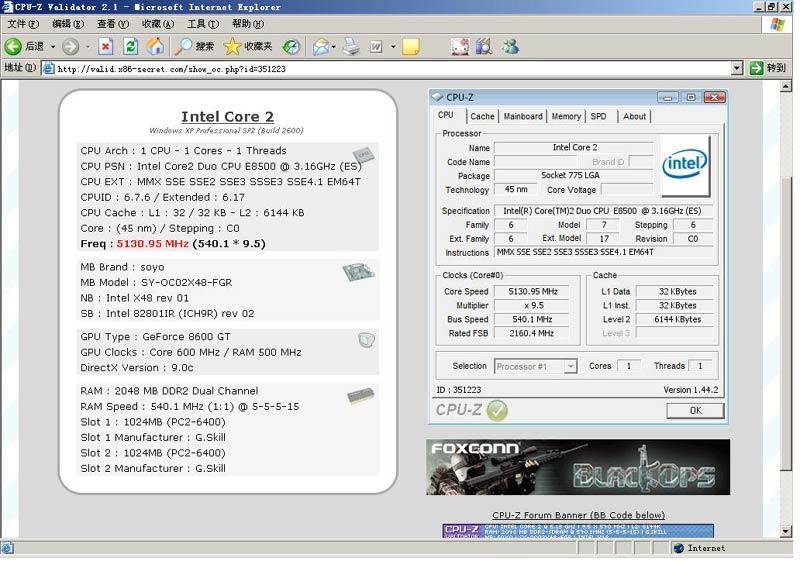Click the Mail envelope icon
Viewport: 800px width, 561px height.
(x=321, y=46)
